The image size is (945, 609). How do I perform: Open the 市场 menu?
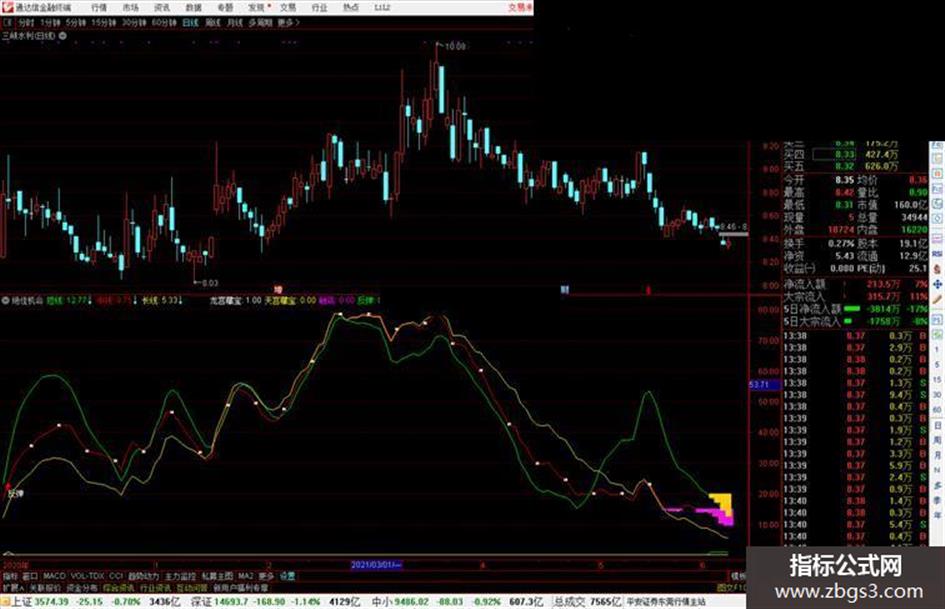pyautogui.click(x=130, y=7)
